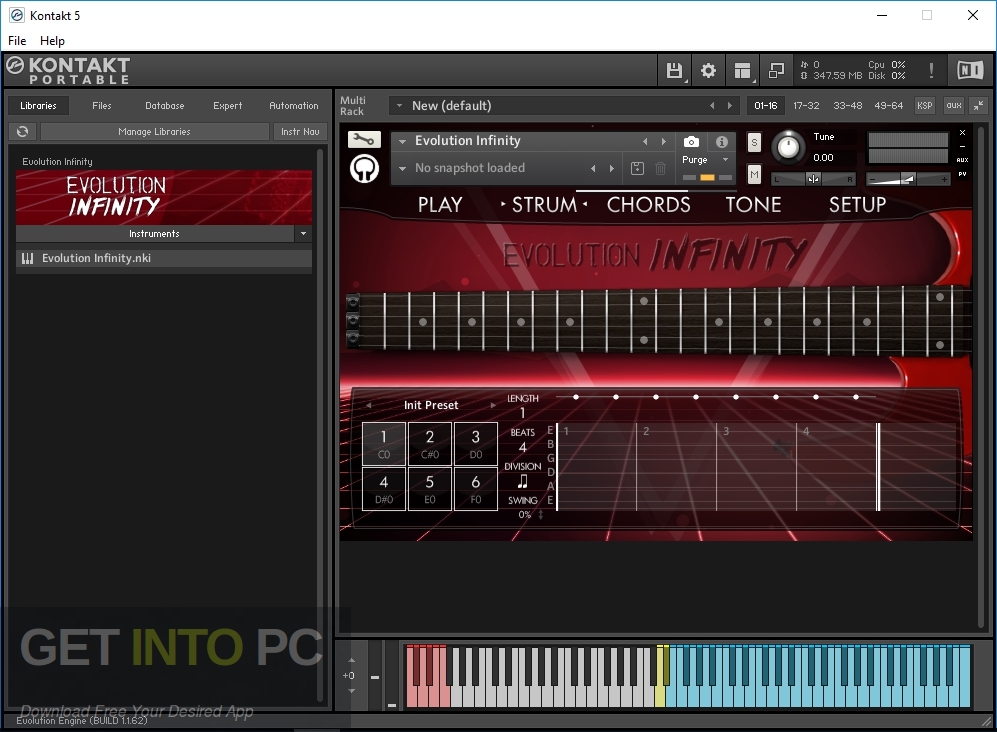Load previous snapshot arrow
The height and width of the screenshot is (732, 997).
point(593,169)
